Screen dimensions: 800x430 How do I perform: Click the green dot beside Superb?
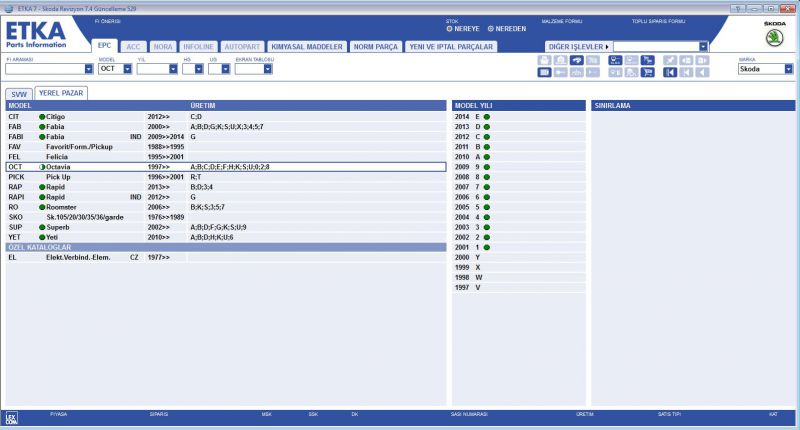(42, 227)
